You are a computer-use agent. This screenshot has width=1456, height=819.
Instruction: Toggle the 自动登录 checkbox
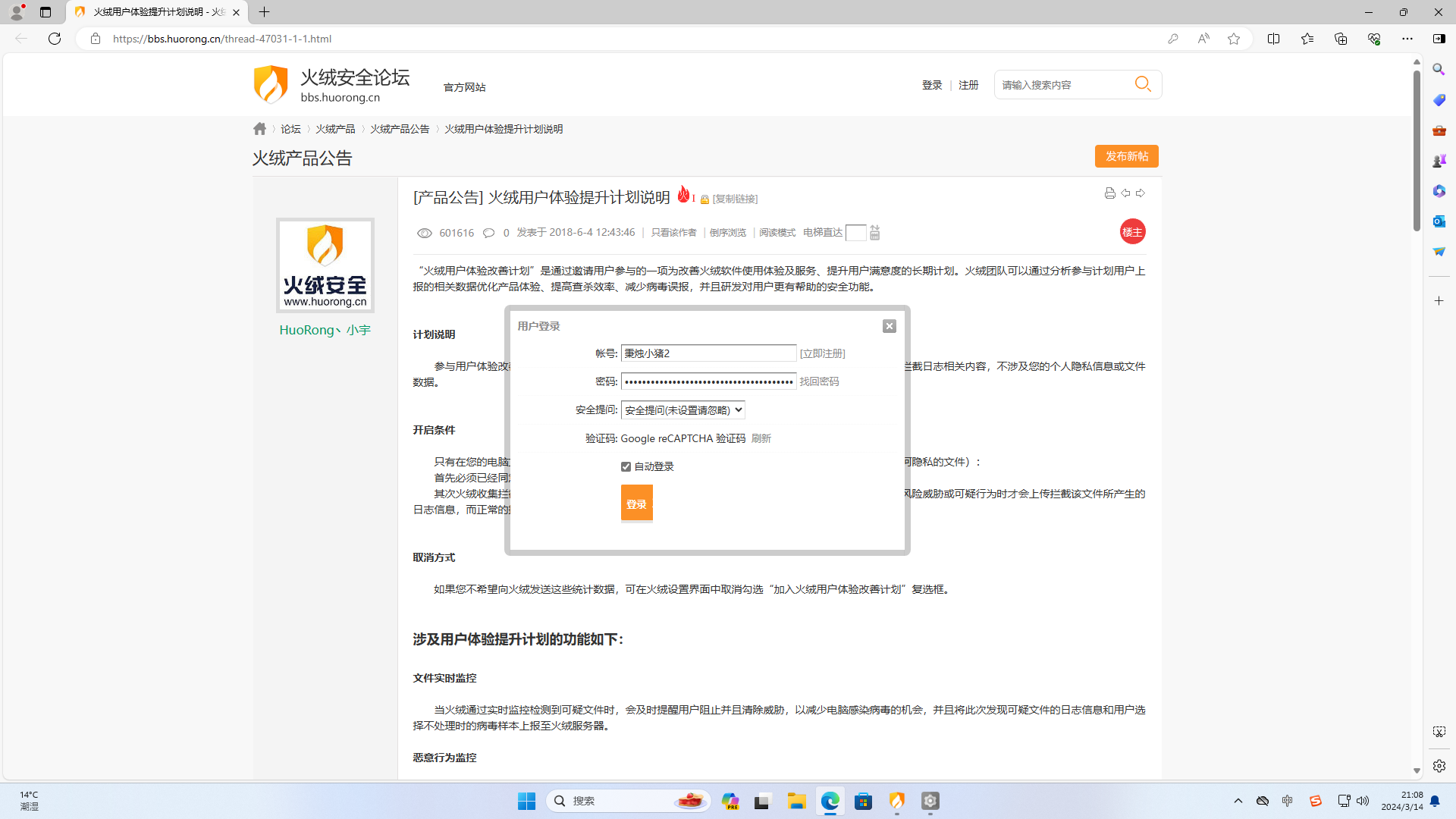coord(626,466)
